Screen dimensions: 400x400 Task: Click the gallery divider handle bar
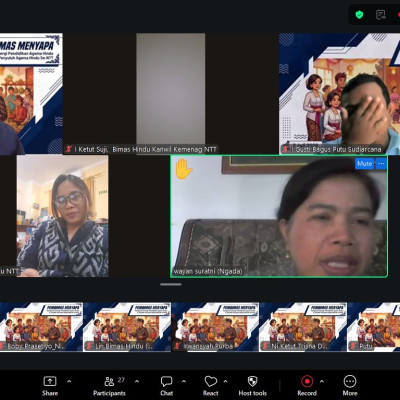(171, 284)
